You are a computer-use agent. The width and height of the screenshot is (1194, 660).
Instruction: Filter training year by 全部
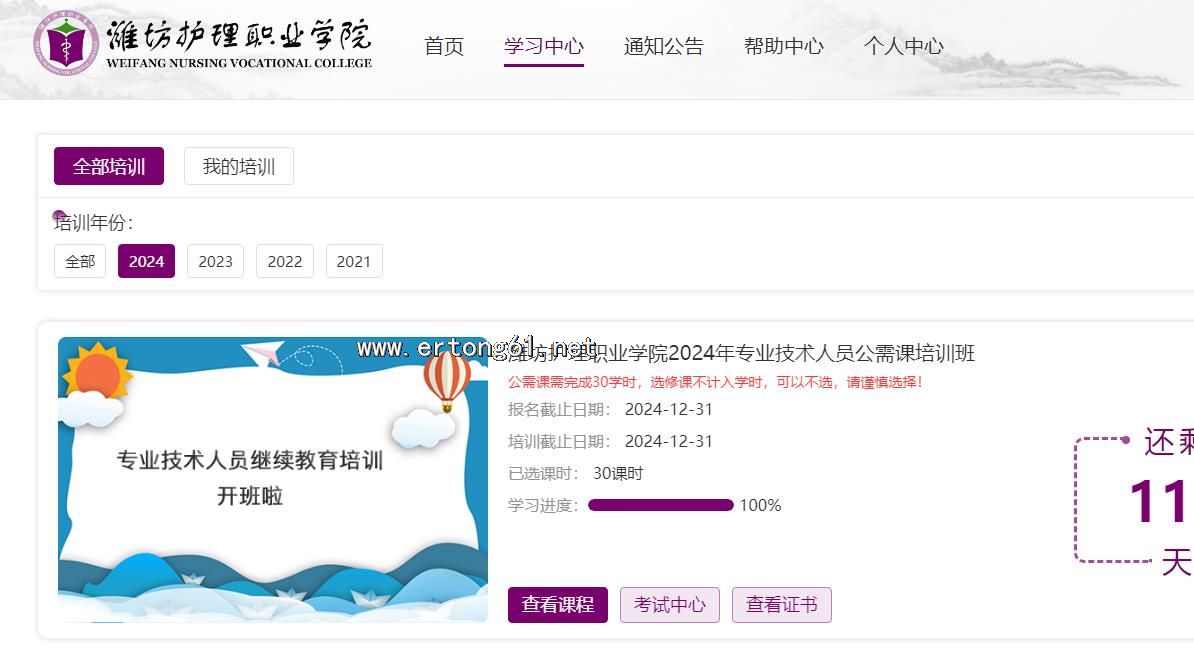[x=80, y=261]
